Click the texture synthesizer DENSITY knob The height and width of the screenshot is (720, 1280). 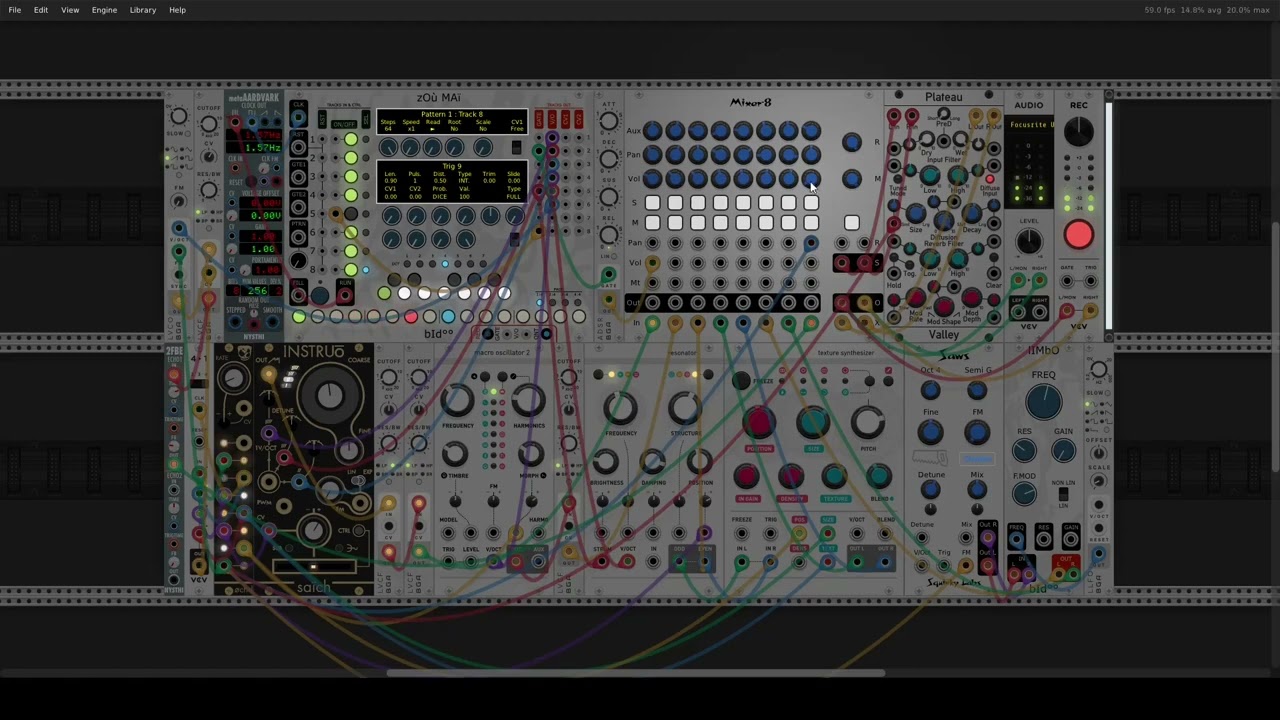point(791,476)
